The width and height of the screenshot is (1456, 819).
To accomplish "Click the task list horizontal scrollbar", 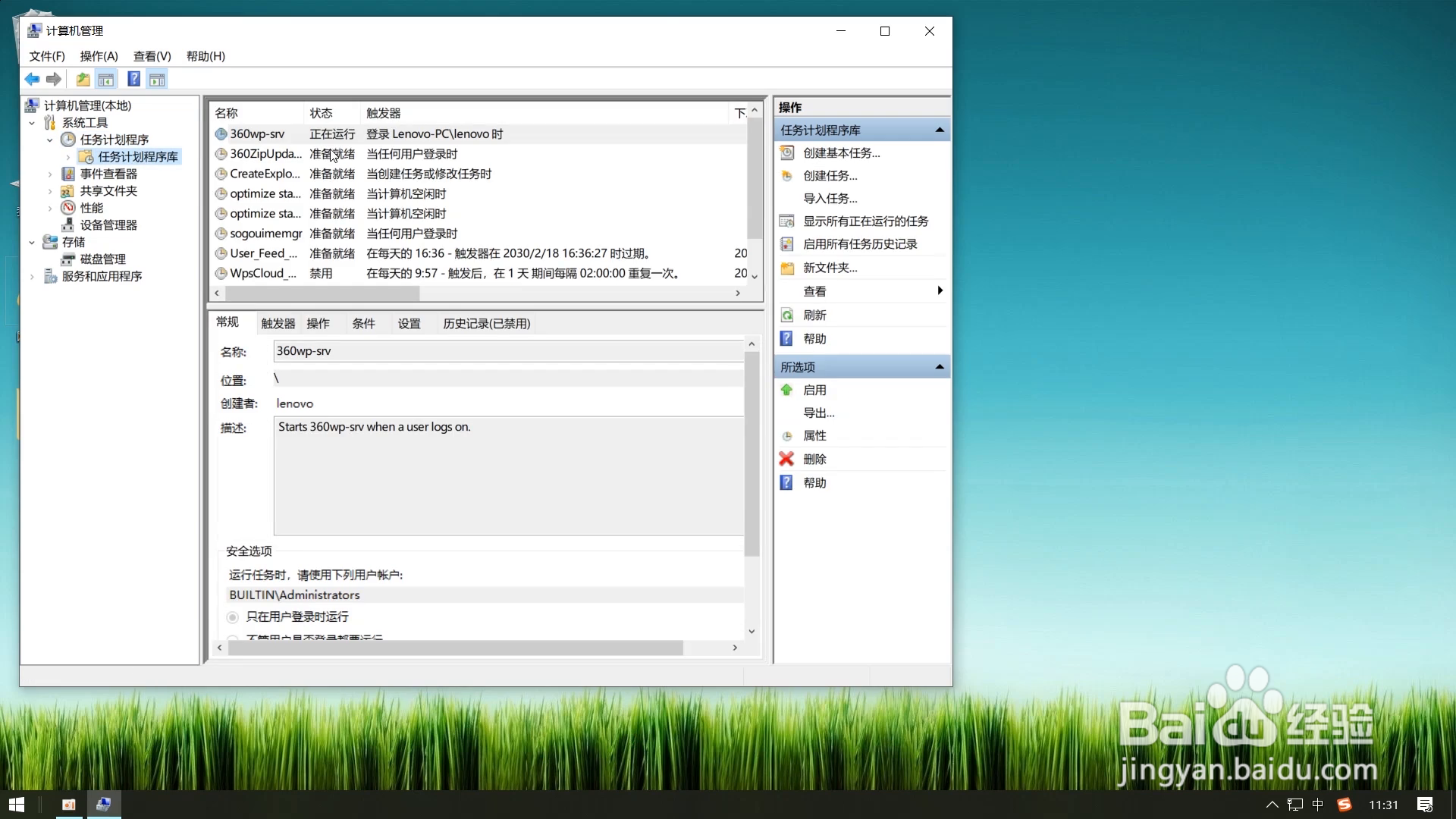I will (322, 293).
